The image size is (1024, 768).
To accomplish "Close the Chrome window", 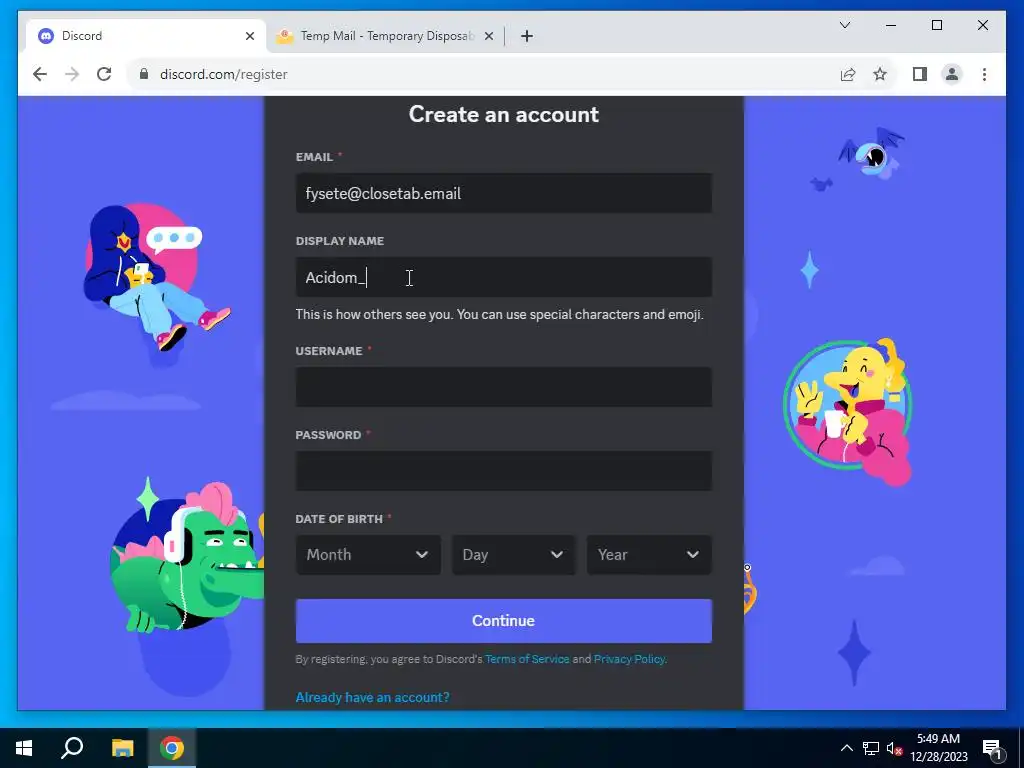I will tap(982, 25).
